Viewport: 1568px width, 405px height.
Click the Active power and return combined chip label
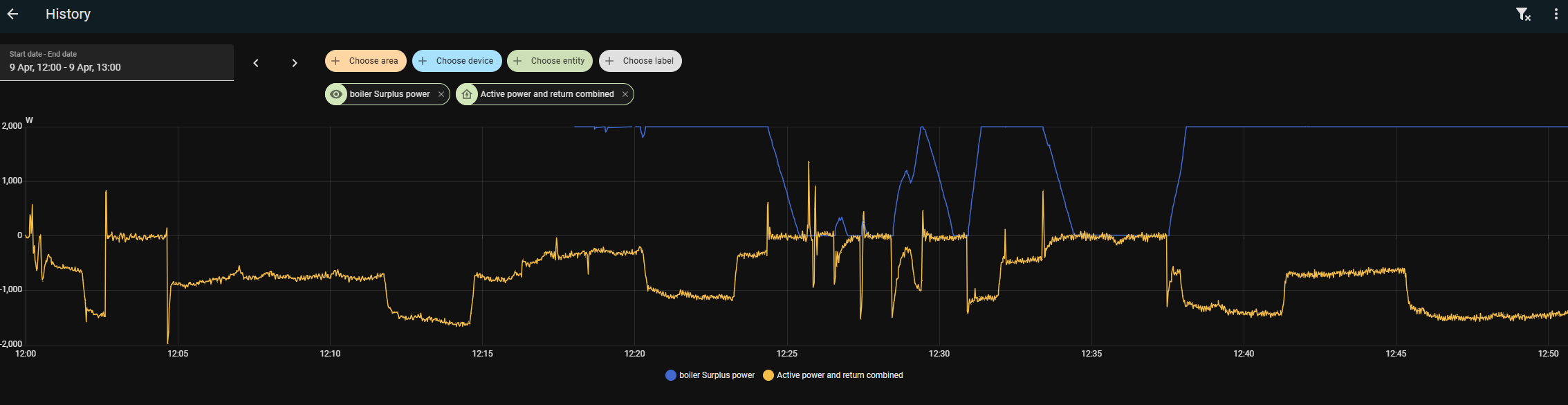click(547, 94)
